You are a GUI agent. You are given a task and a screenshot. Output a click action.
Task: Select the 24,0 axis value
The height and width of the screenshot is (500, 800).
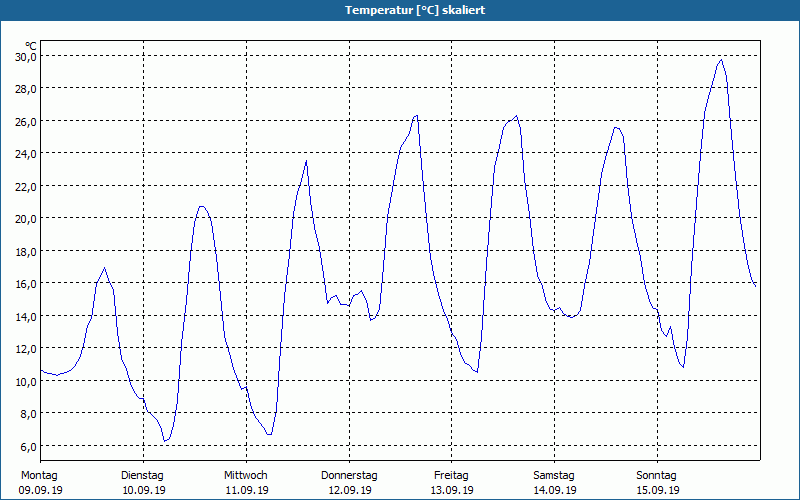[26, 154]
